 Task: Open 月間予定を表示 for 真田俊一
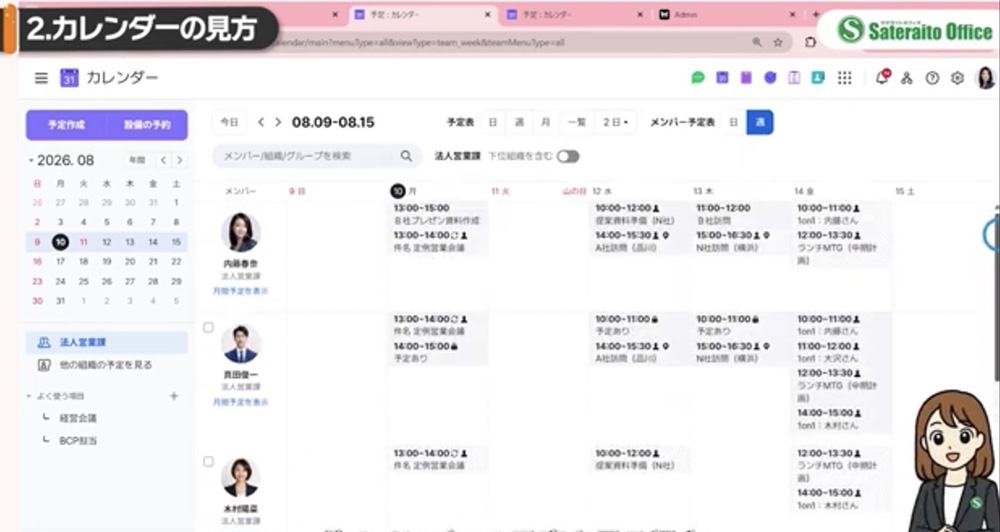241,403
